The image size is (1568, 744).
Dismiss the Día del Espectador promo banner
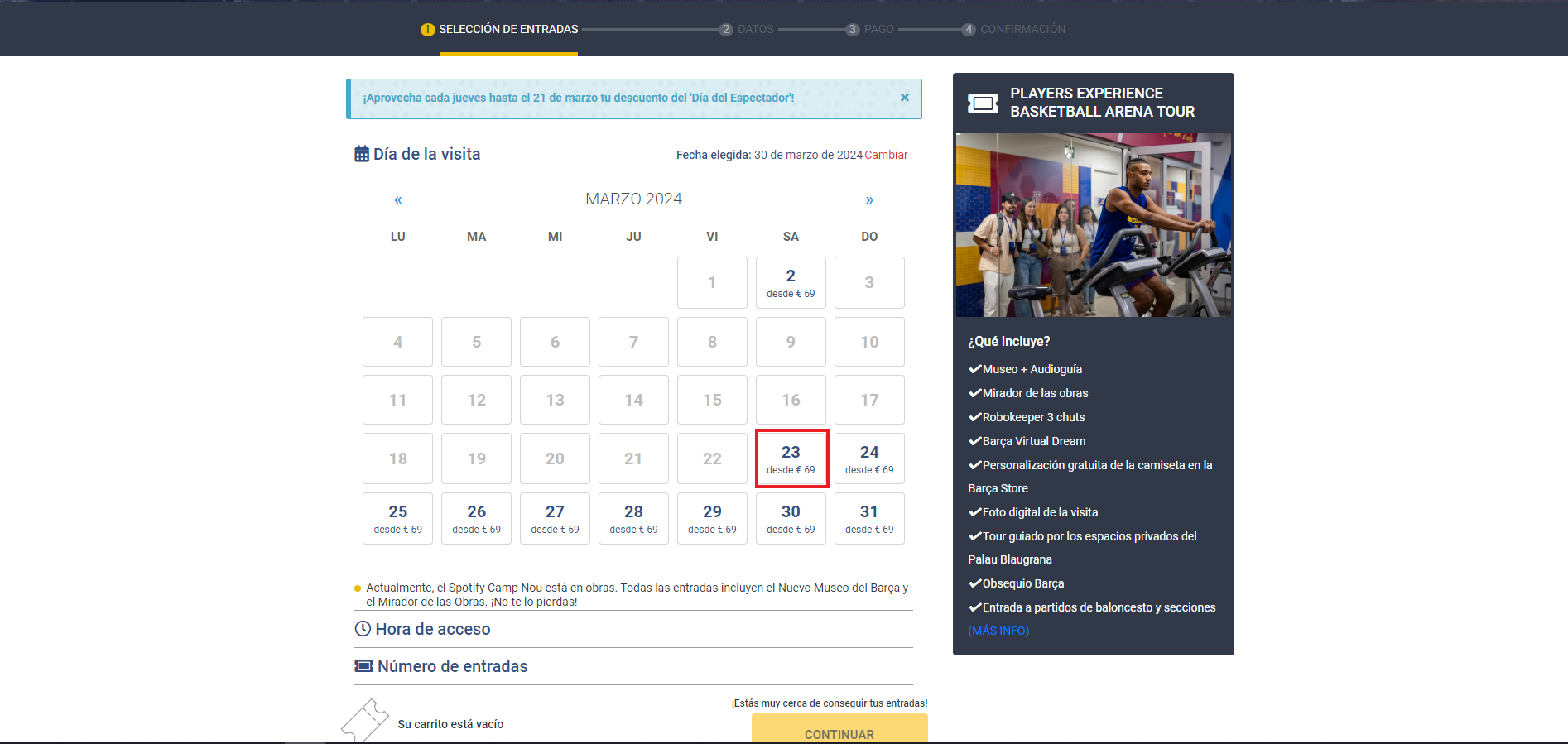pos(904,98)
